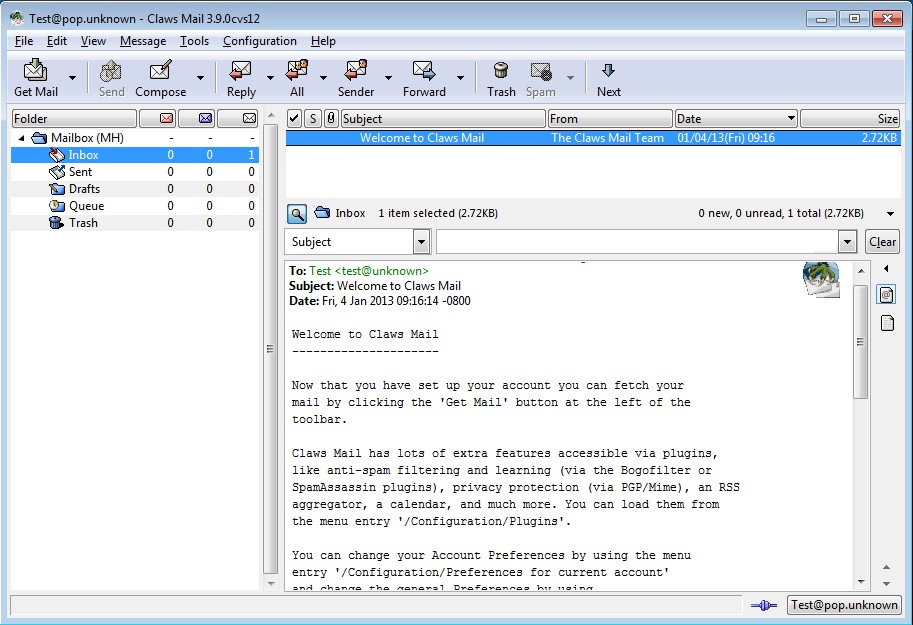Toggle quick search magnifier icon
This screenshot has height=625, width=913.
[297, 214]
